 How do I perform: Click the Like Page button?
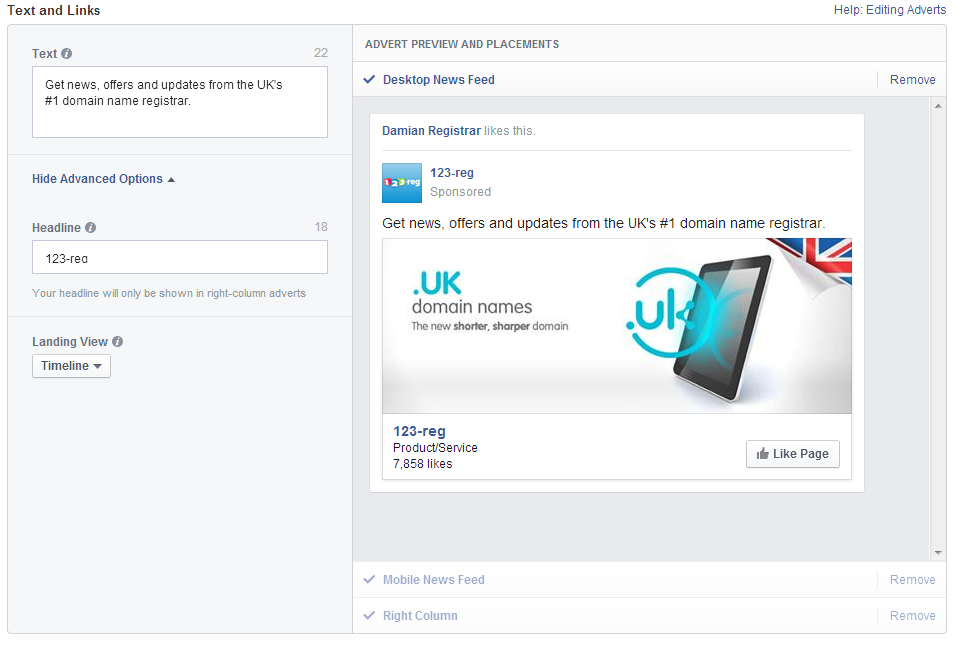click(x=792, y=454)
